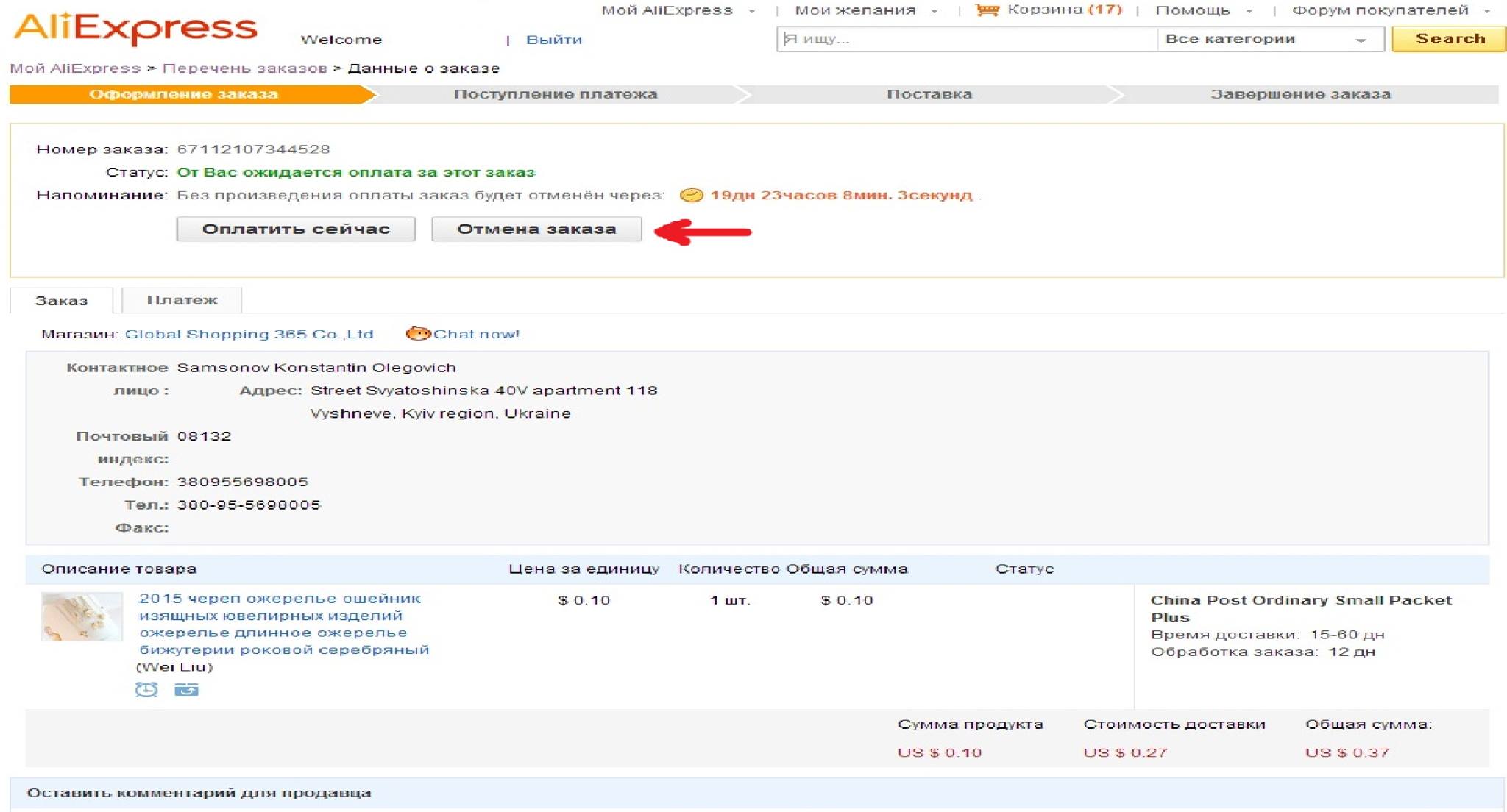Click the Поставка progress step
The height and width of the screenshot is (812, 1507).
point(929,94)
